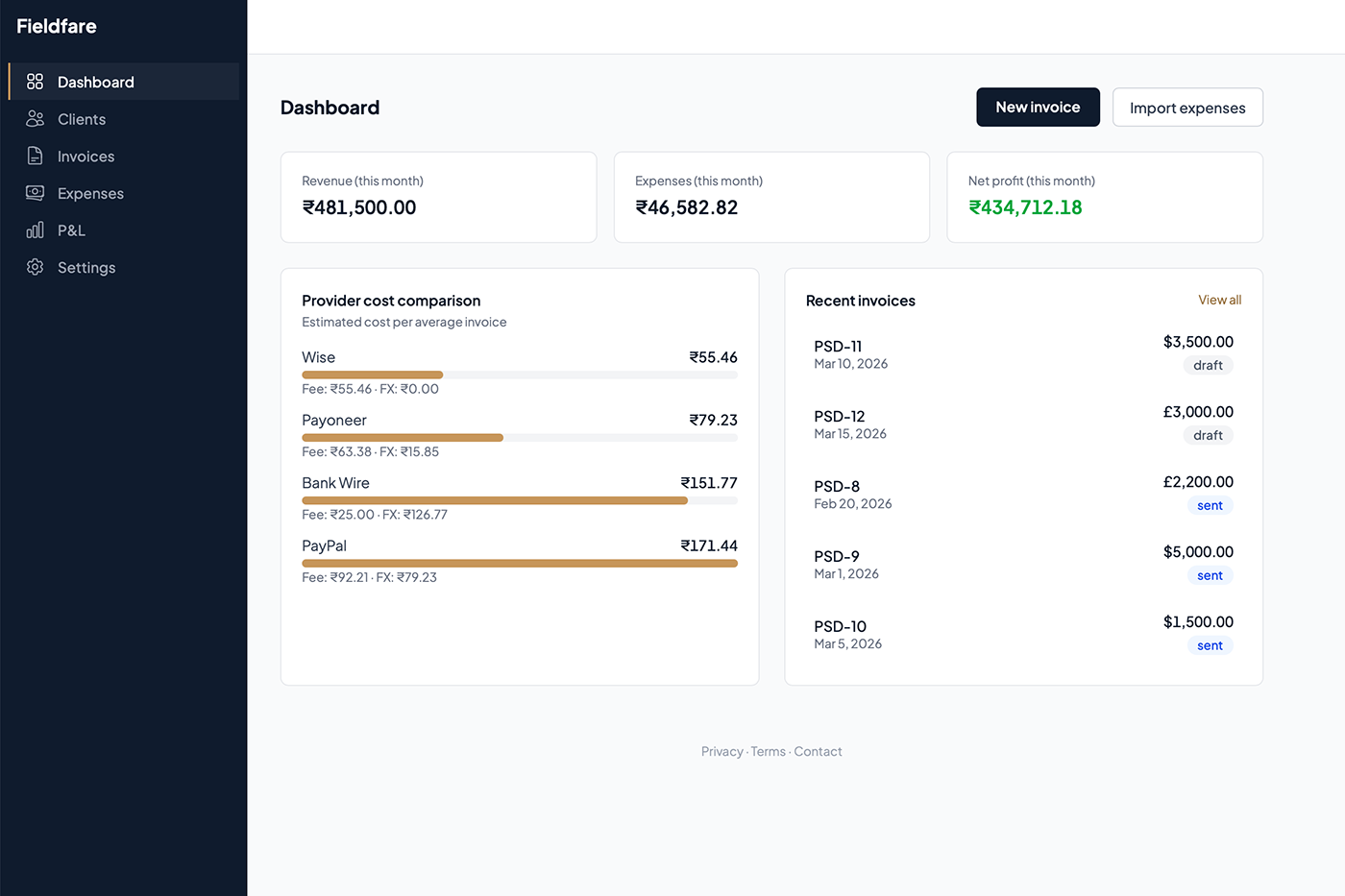Viewport: 1345px width, 896px height.
Task: Open the Clients menu item
Action: pos(82,119)
